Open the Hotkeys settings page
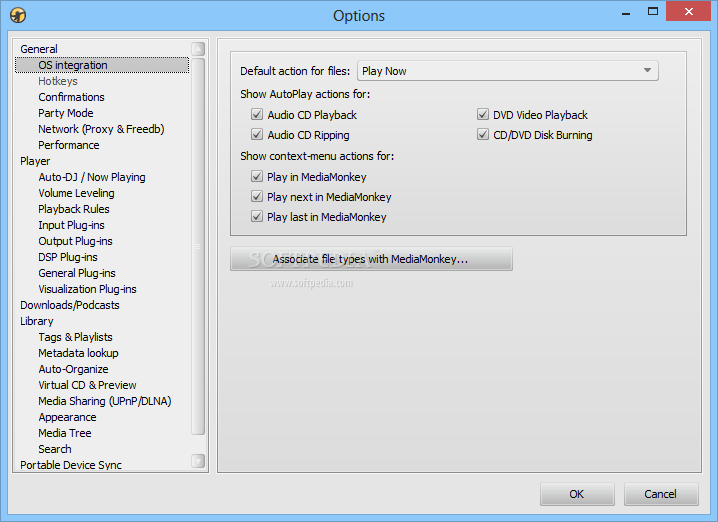The width and height of the screenshot is (718, 522). (58, 81)
